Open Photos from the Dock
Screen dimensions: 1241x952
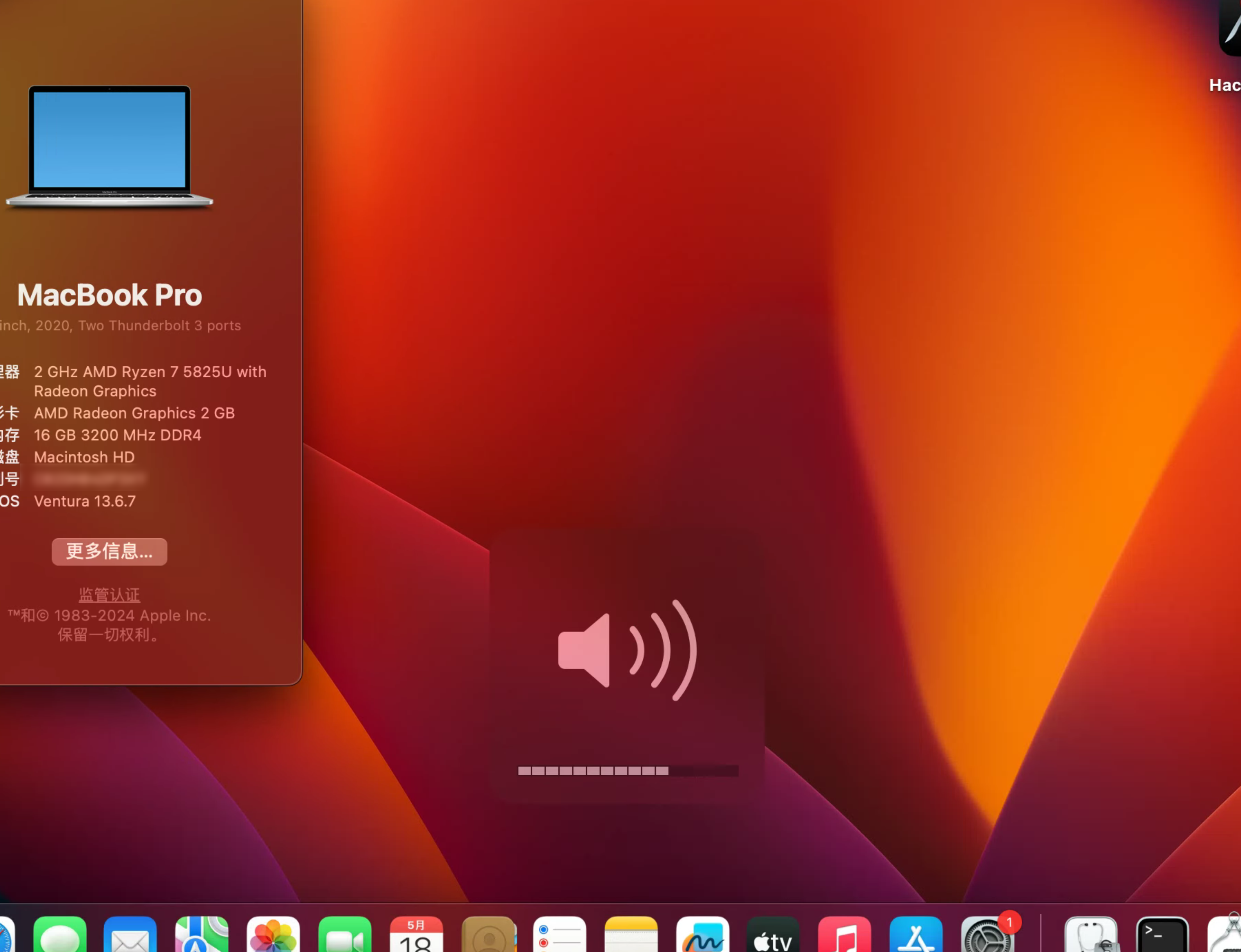pyautogui.click(x=273, y=935)
